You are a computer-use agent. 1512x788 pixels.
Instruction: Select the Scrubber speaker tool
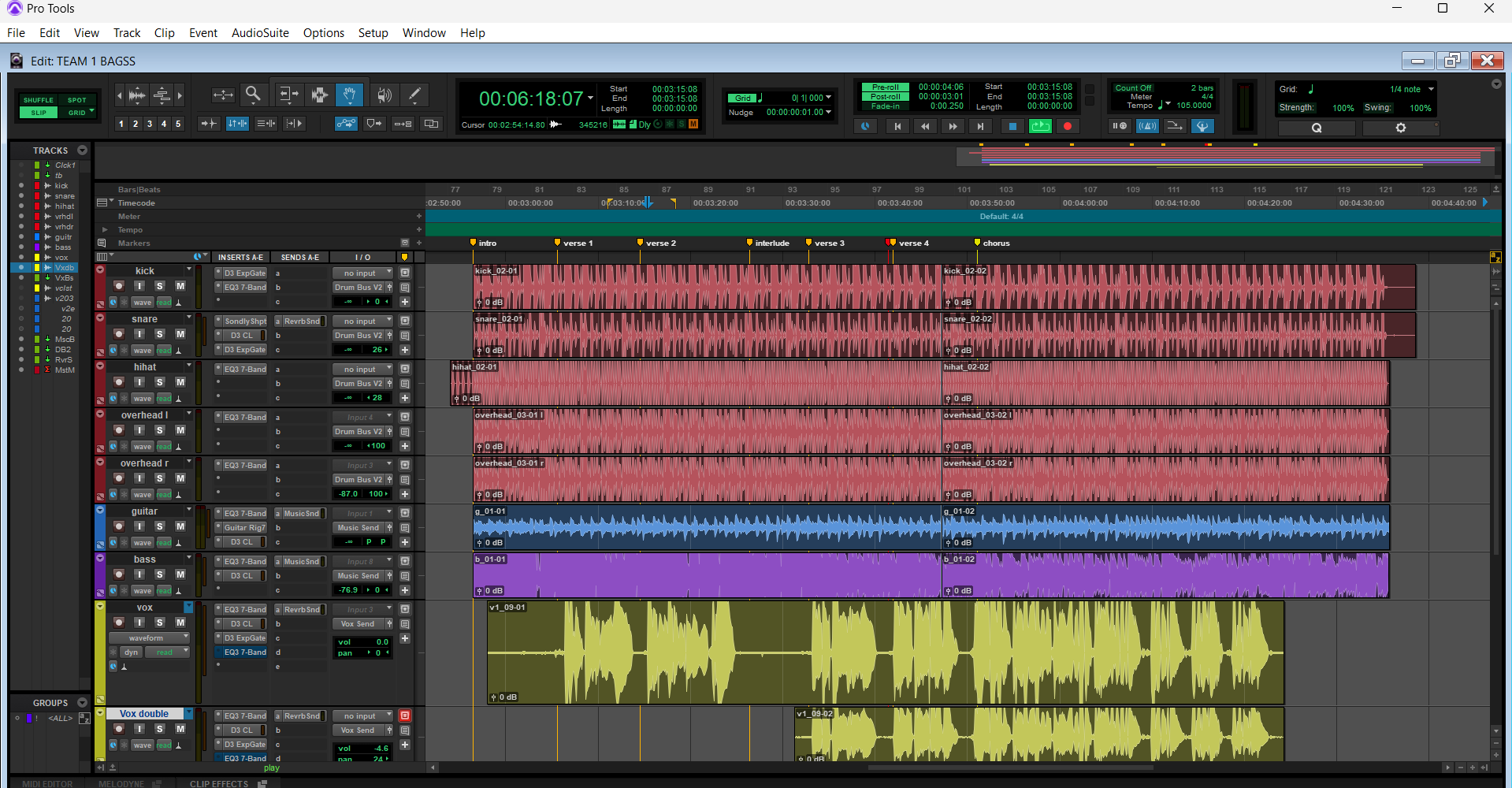click(x=384, y=95)
